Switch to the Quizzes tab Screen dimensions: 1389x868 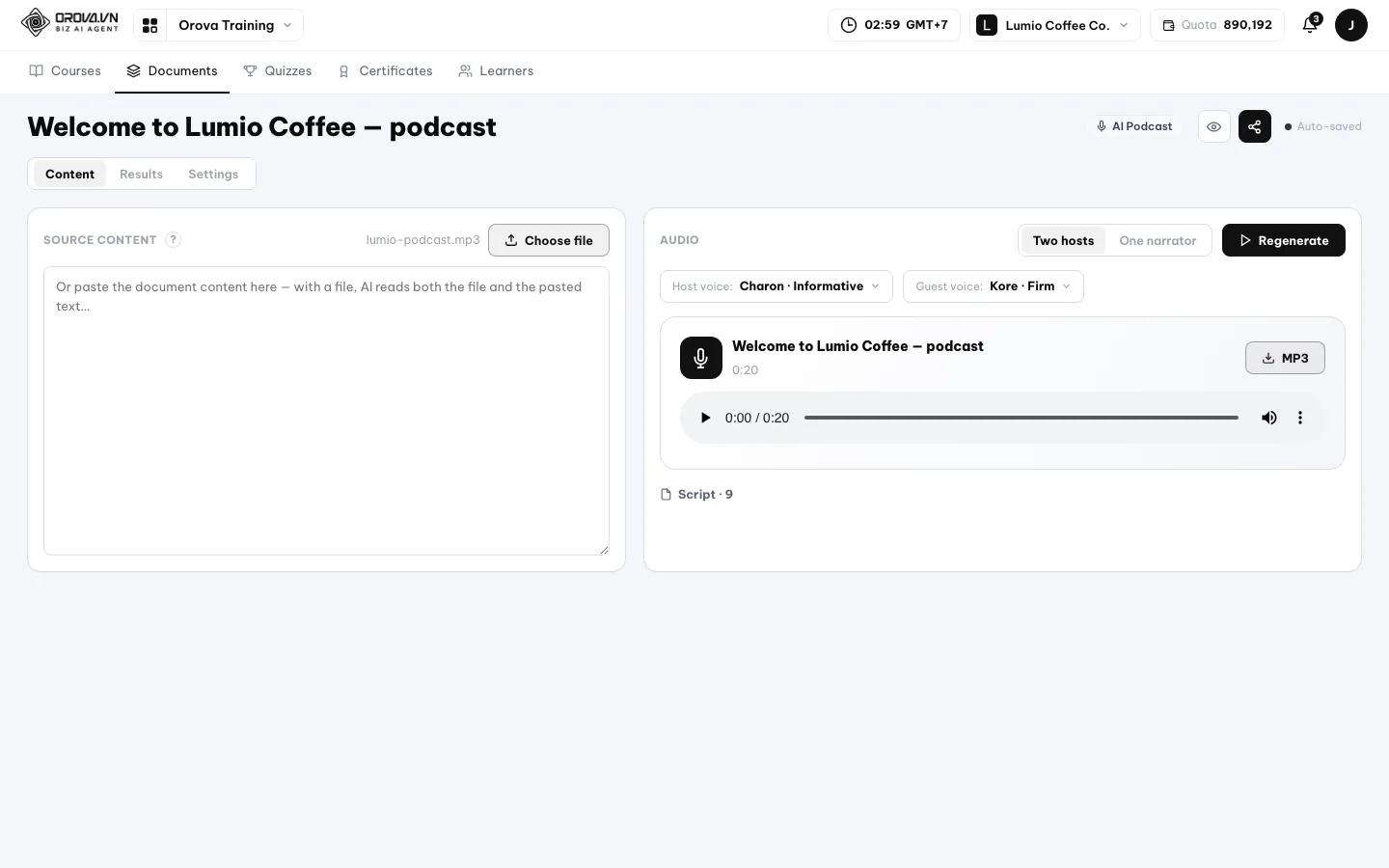click(x=278, y=71)
